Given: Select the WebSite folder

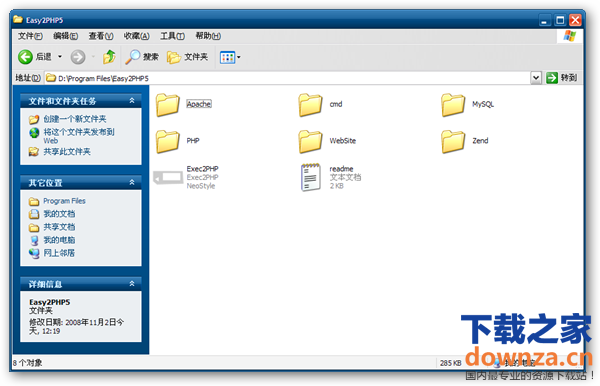Looking at the screenshot, I should [x=328, y=141].
